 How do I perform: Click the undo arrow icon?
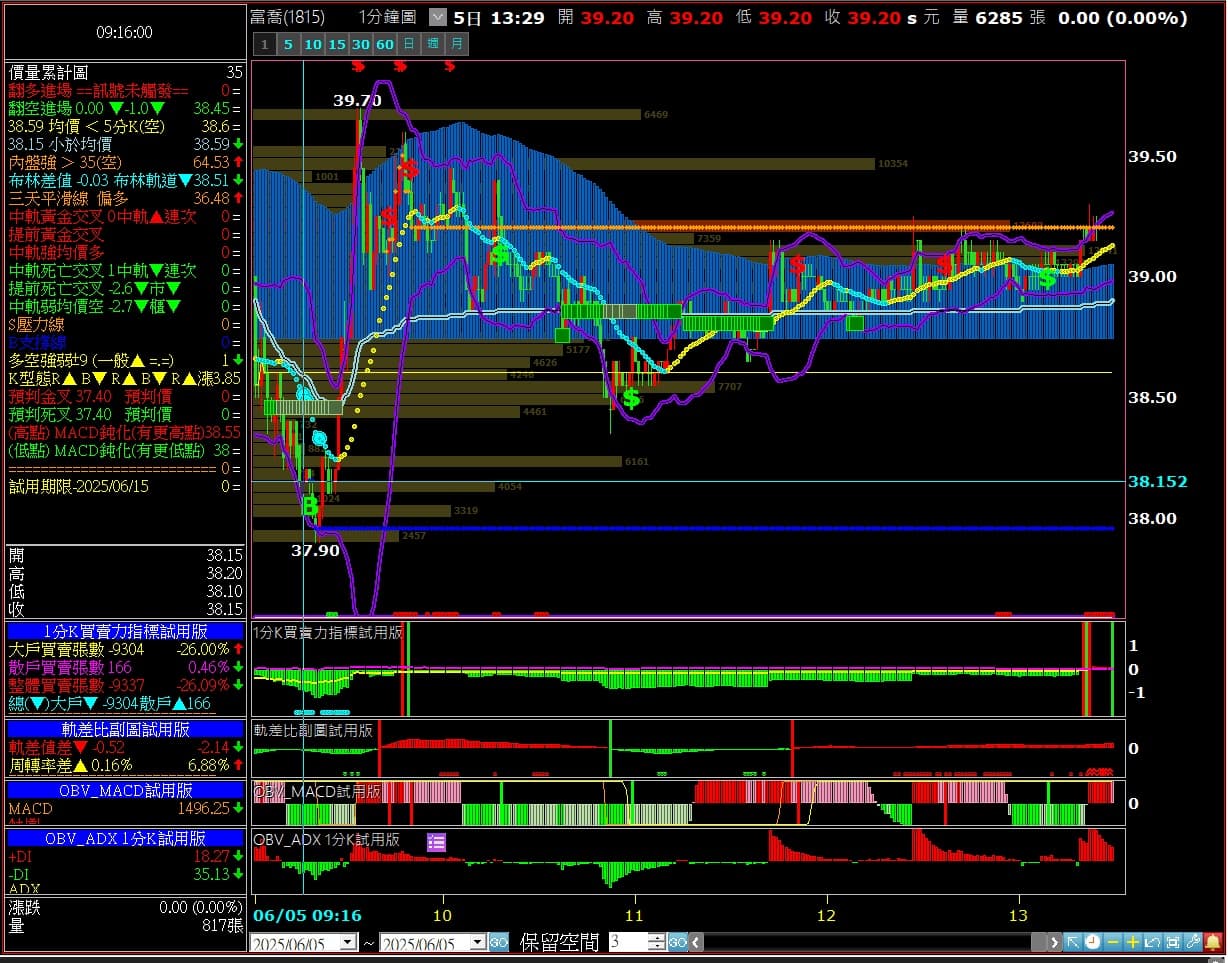(x=1153, y=942)
